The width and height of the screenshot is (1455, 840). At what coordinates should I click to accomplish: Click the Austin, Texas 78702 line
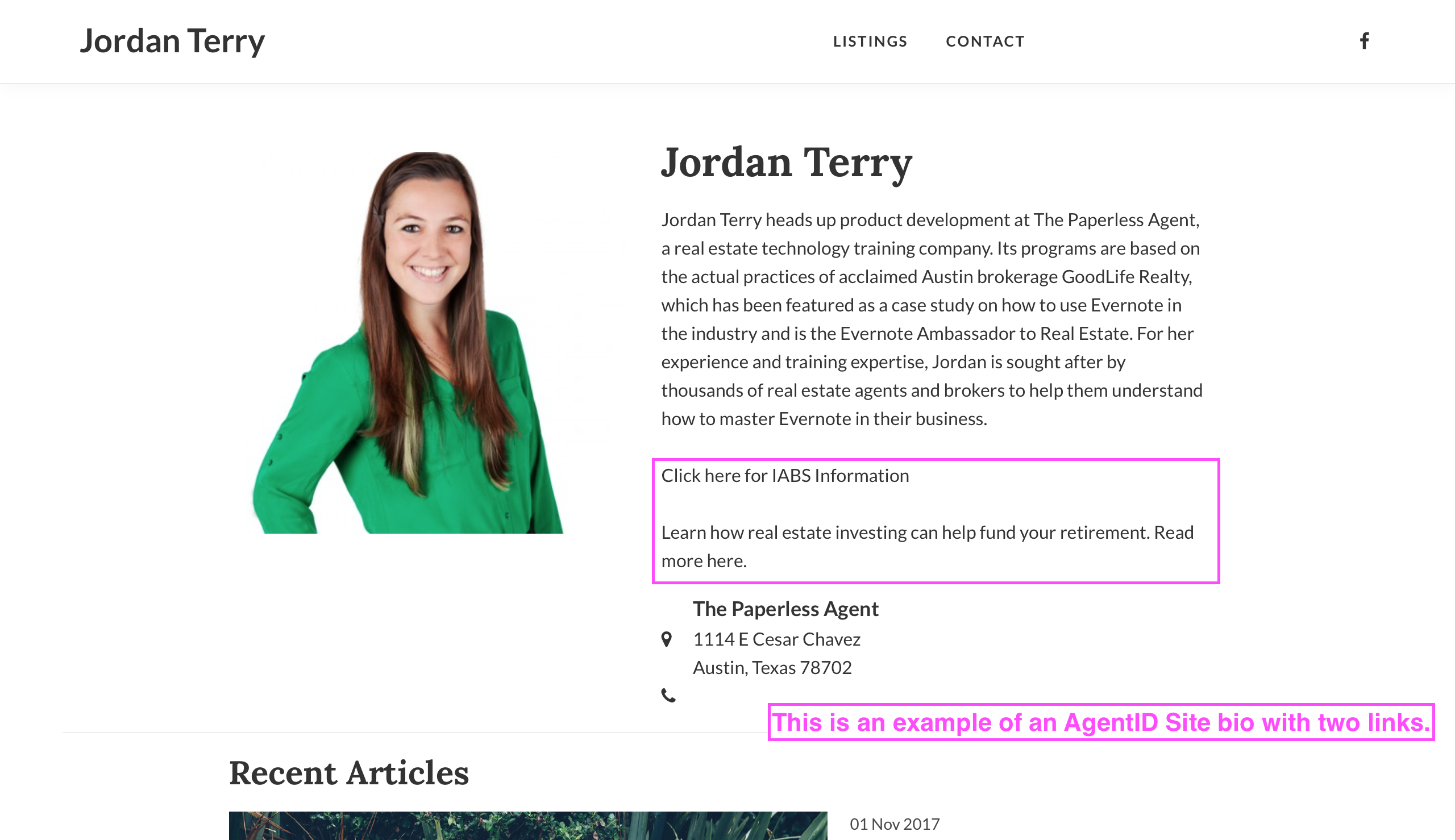pos(772,667)
